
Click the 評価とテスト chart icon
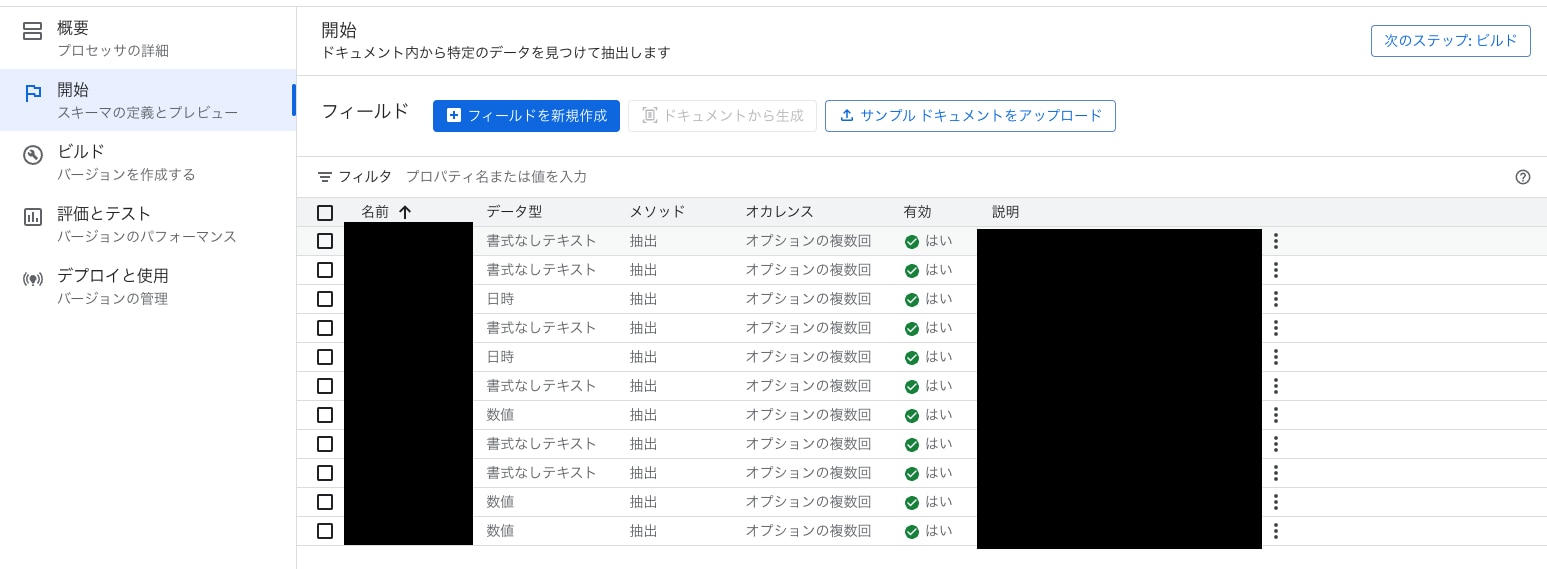(33, 217)
